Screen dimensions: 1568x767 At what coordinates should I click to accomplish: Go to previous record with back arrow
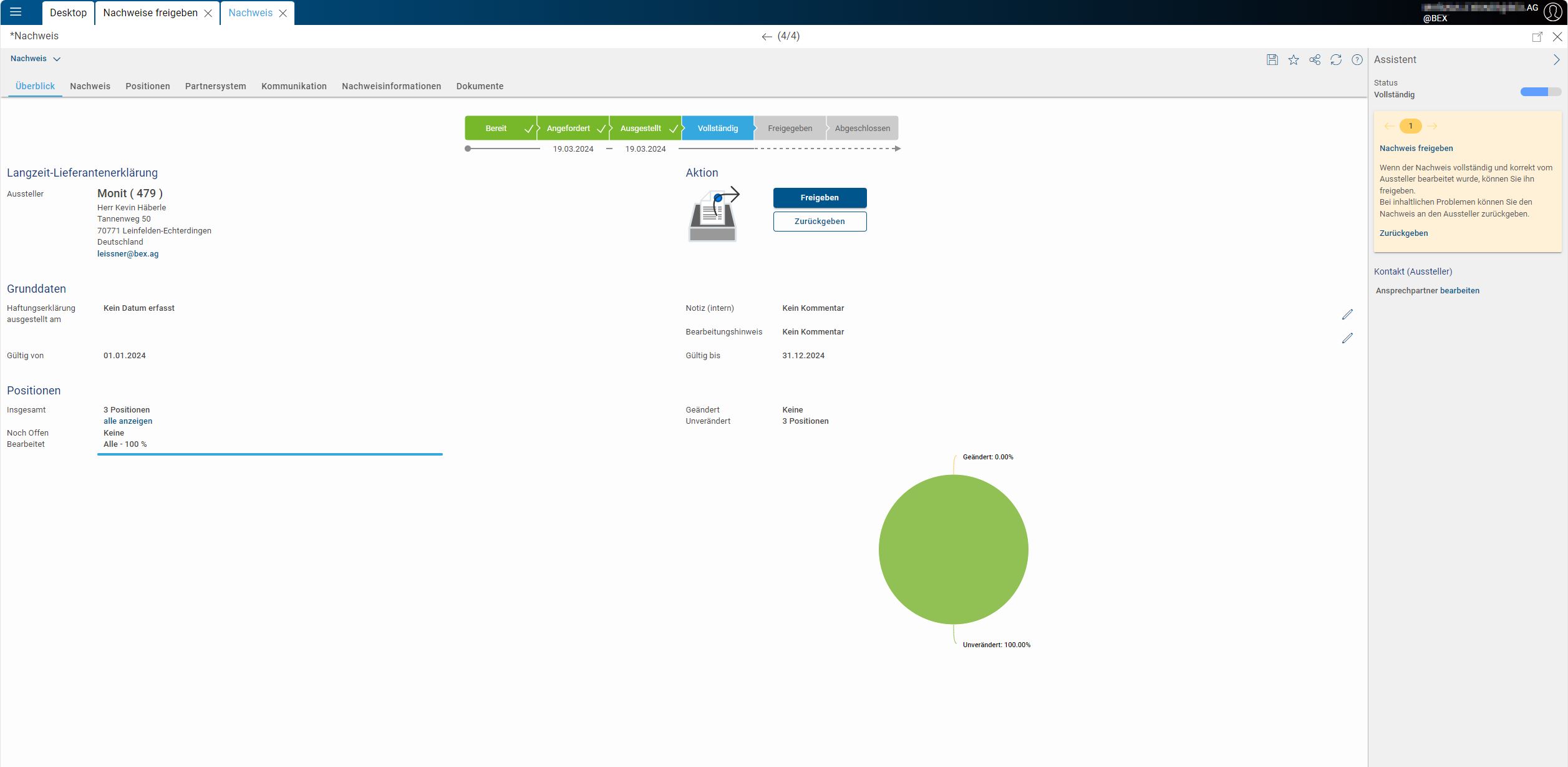[767, 37]
